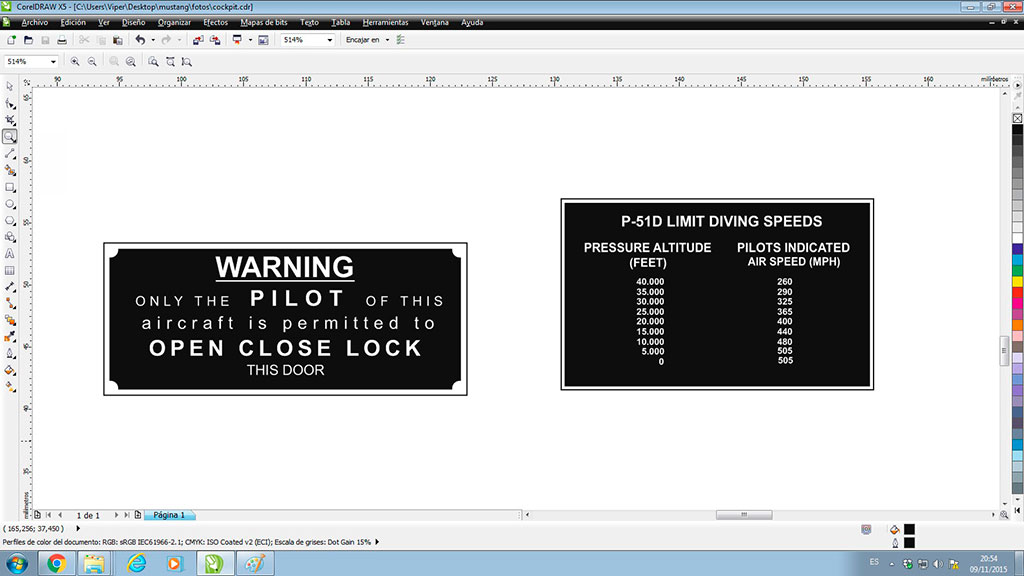This screenshot has height=576, width=1024.
Task: Click the Import icon
Action: [198, 40]
